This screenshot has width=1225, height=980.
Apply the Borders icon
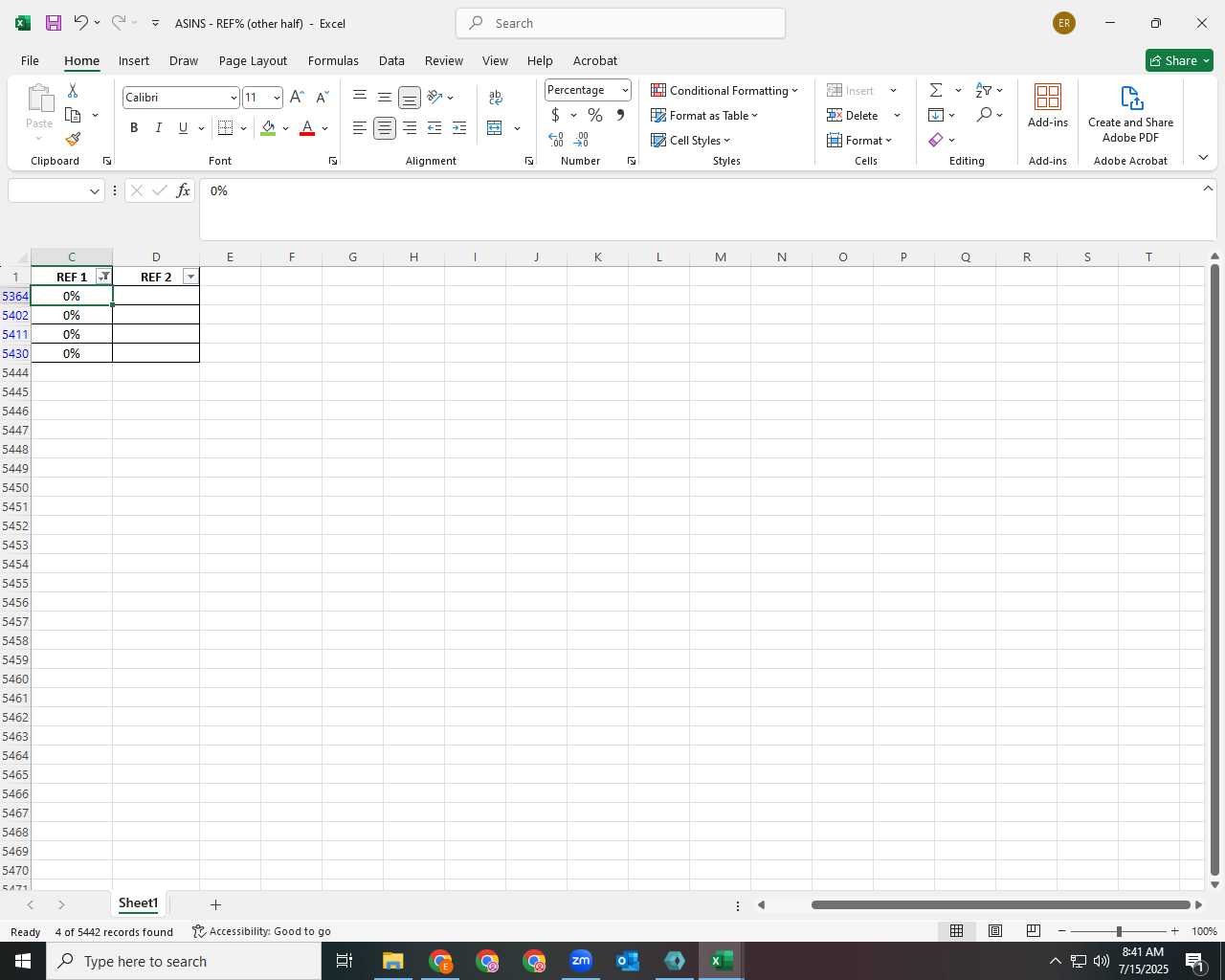point(226,128)
